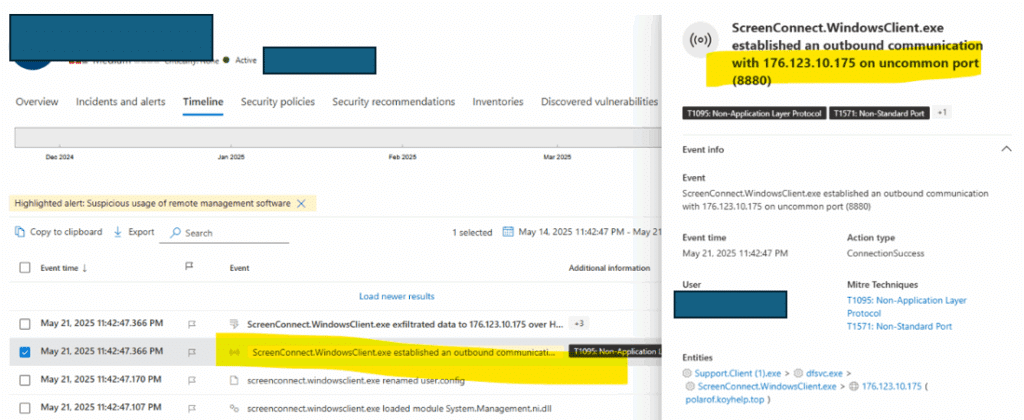
Task: Click the Export download icon
Action: [x=118, y=232]
